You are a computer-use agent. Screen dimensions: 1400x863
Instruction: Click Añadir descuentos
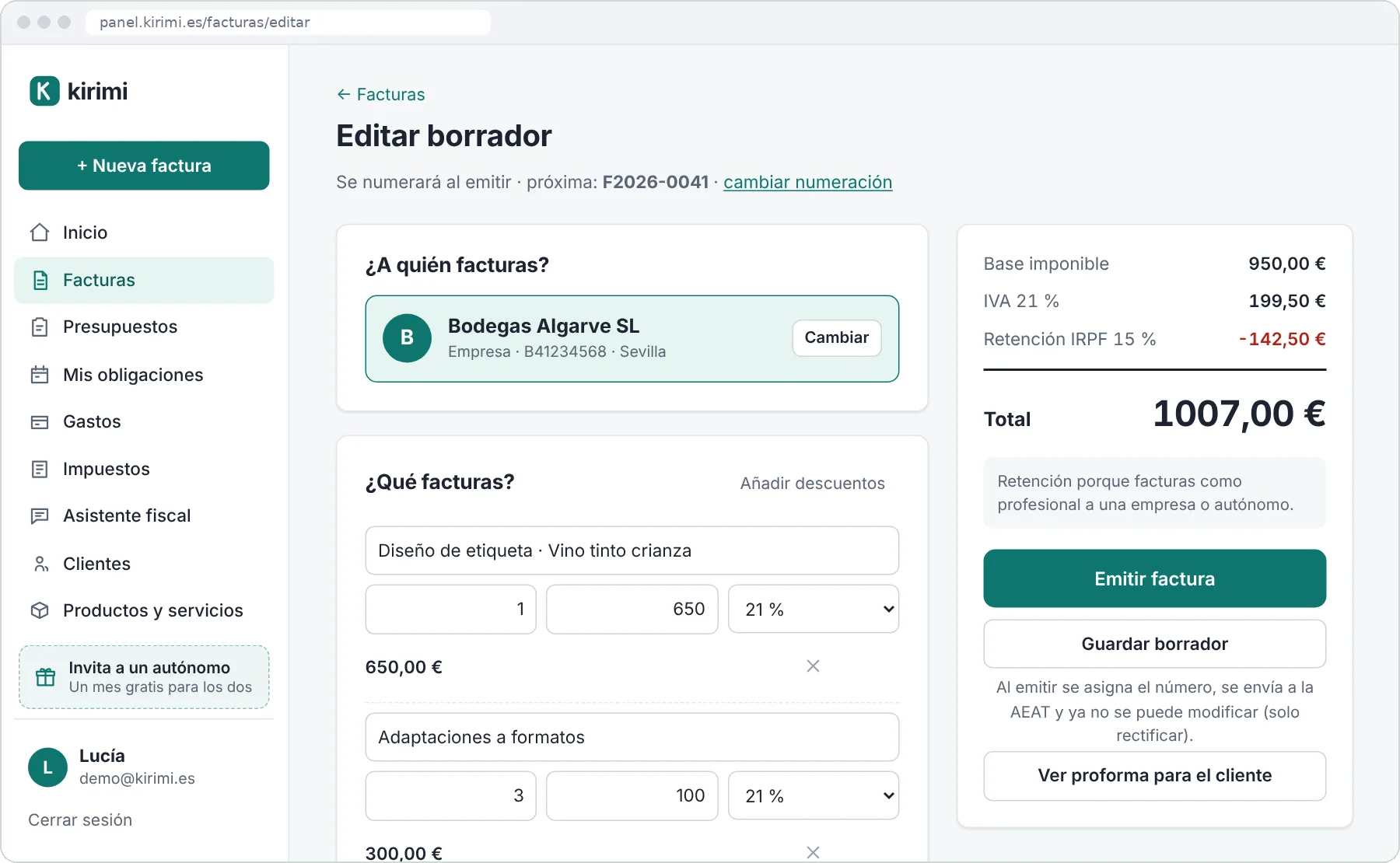click(812, 484)
